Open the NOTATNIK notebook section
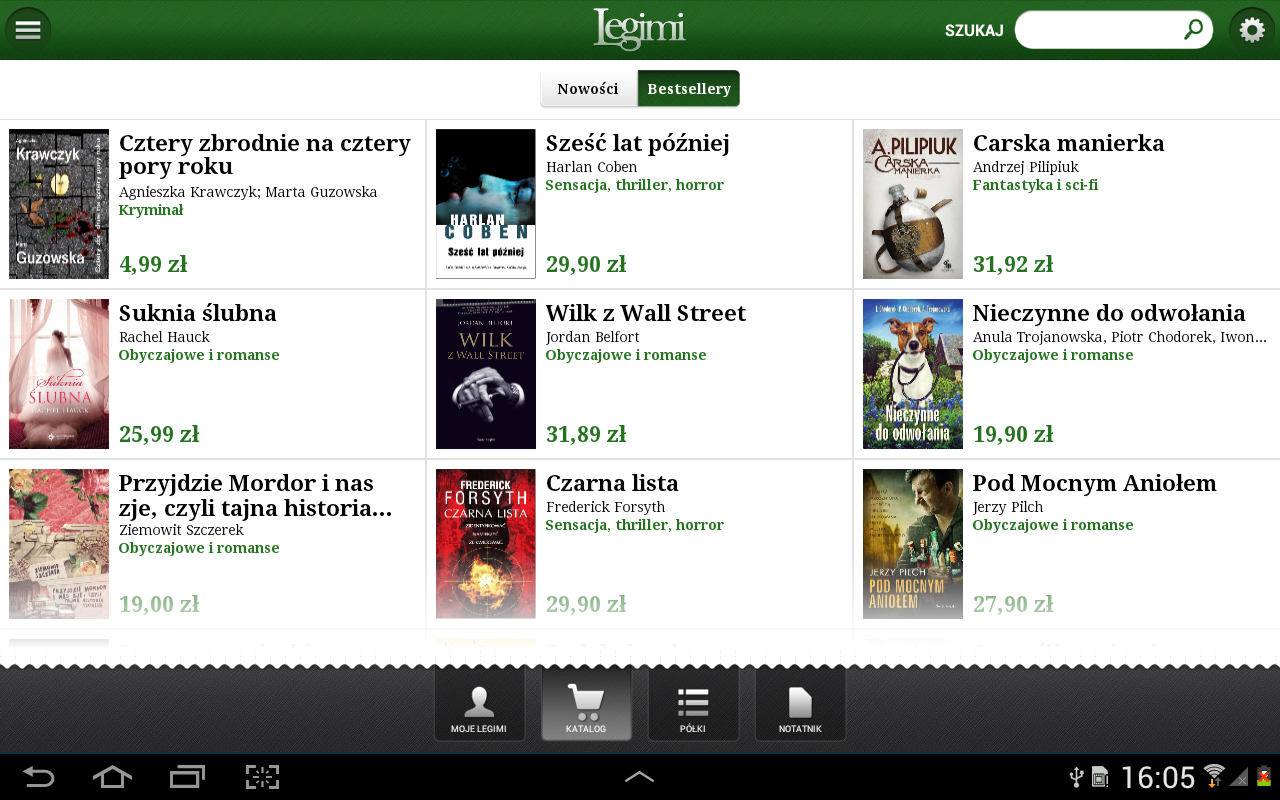The image size is (1280, 800). click(x=800, y=703)
